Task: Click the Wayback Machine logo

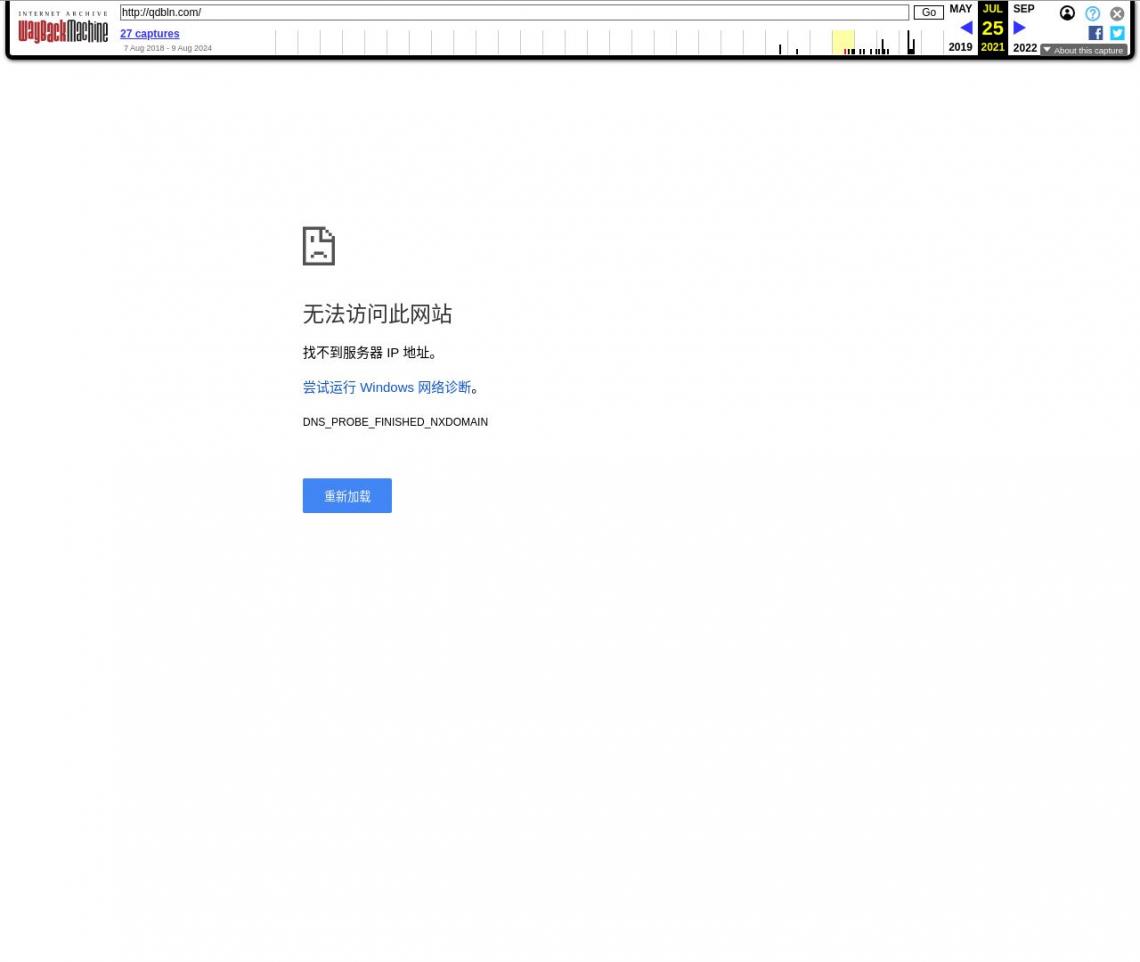Action: click(x=62, y=28)
